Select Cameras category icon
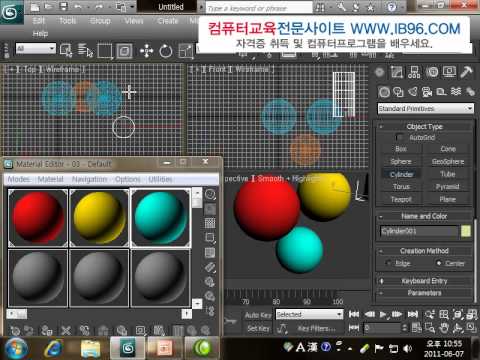480x360 pixels. point(427,92)
